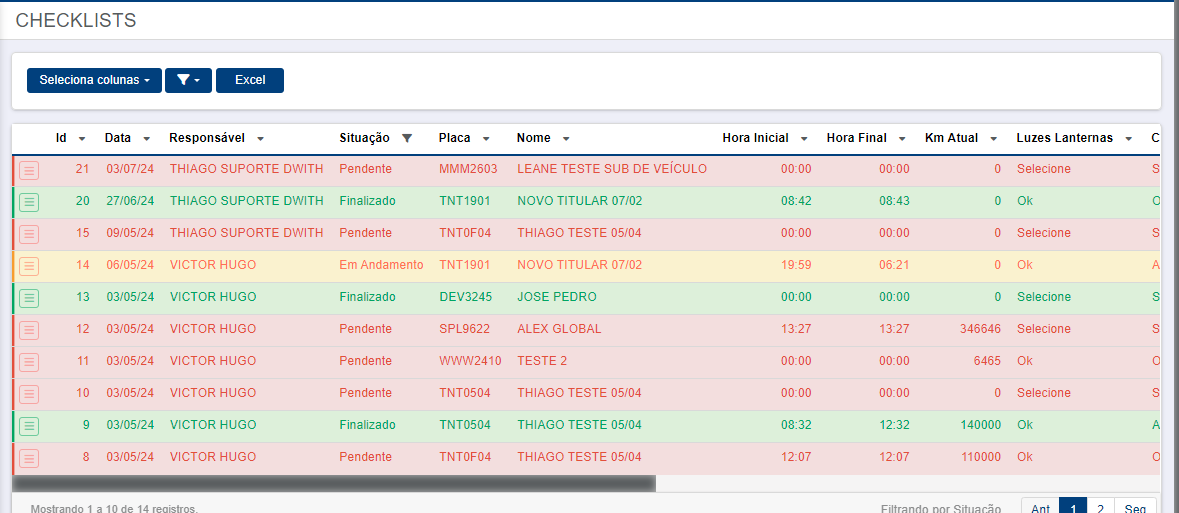Open the Hora Final column sort arrow
This screenshot has width=1179, height=513.
point(902,138)
